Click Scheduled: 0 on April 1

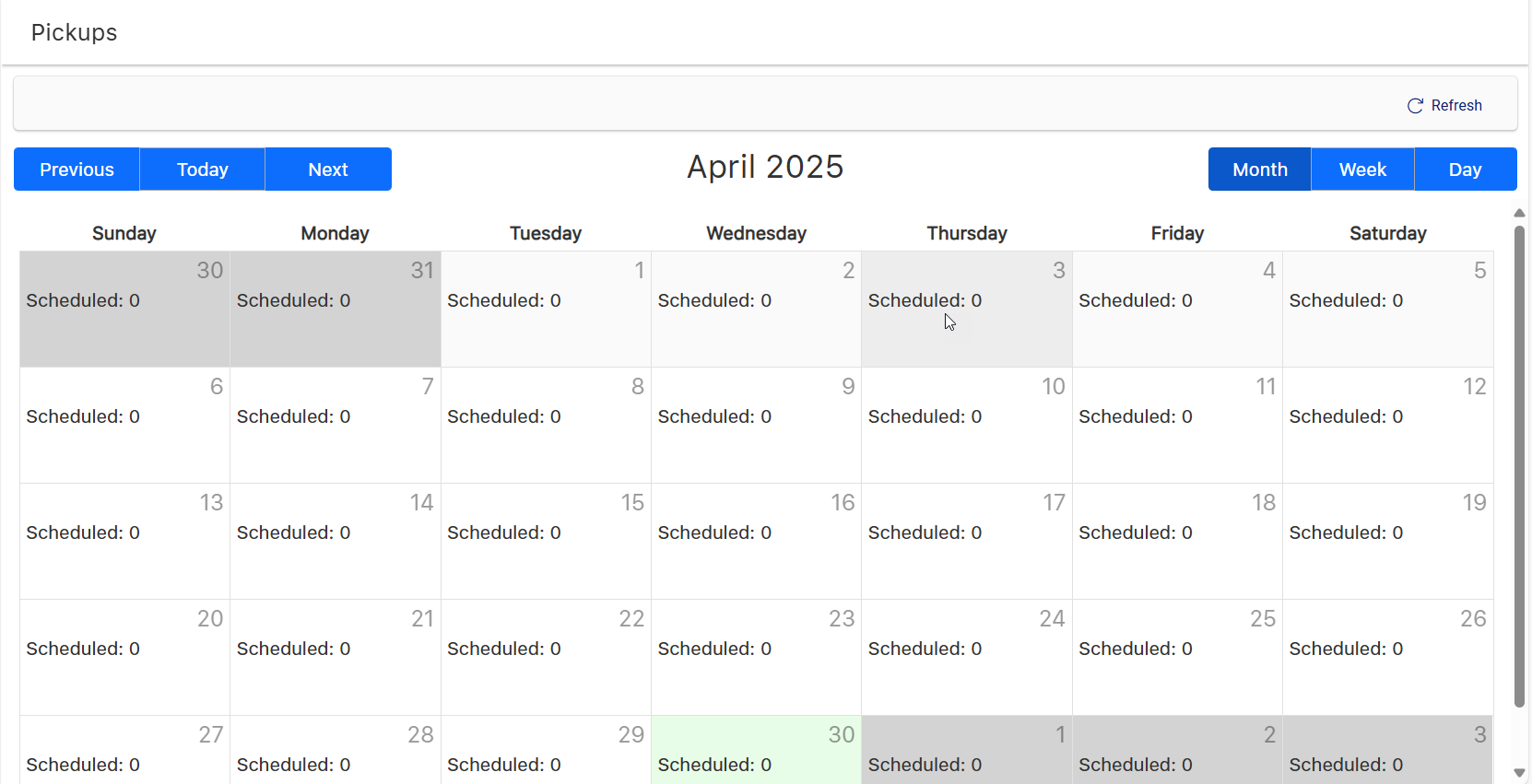pos(503,300)
